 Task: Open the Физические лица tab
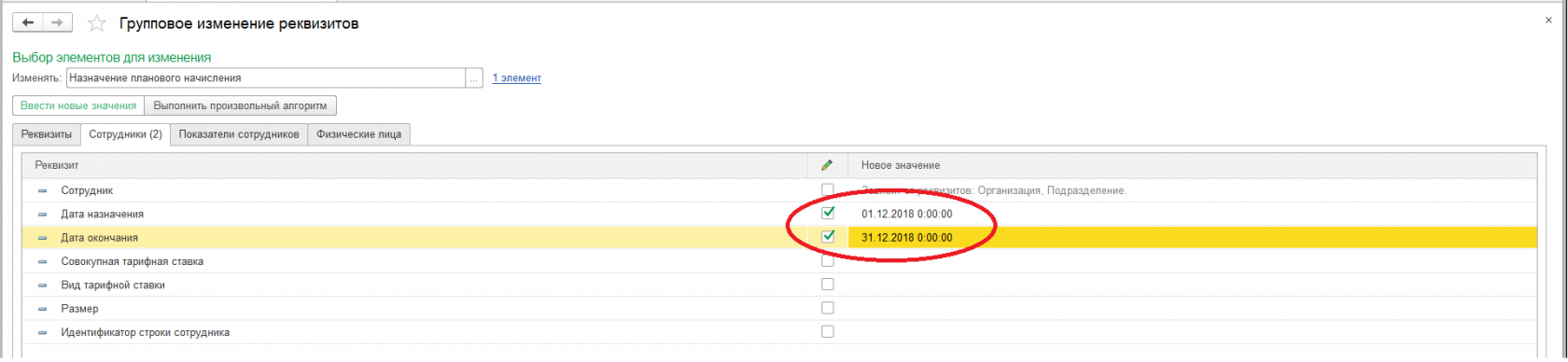[x=358, y=134]
